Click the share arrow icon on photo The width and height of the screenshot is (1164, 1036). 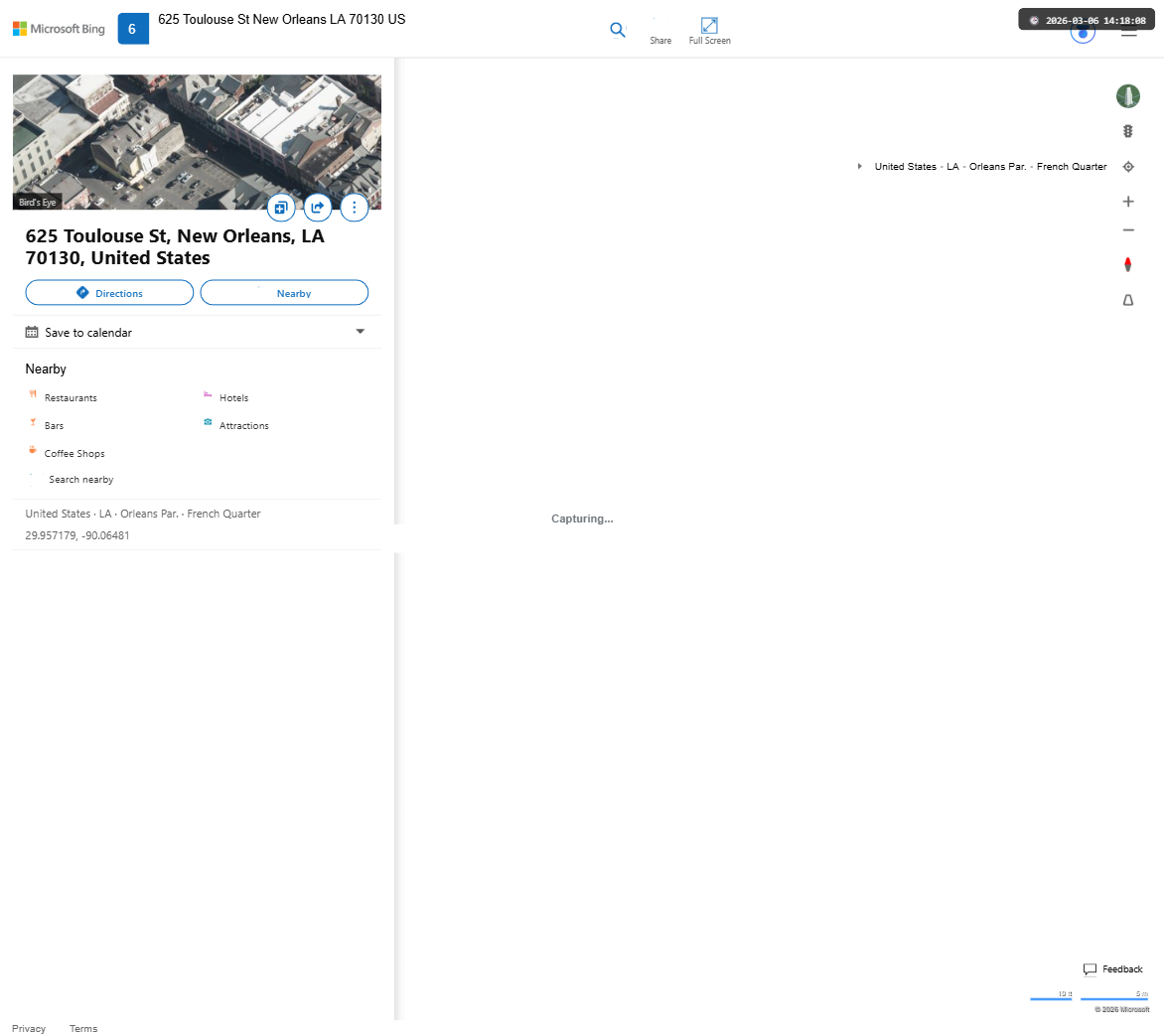pyautogui.click(x=318, y=208)
